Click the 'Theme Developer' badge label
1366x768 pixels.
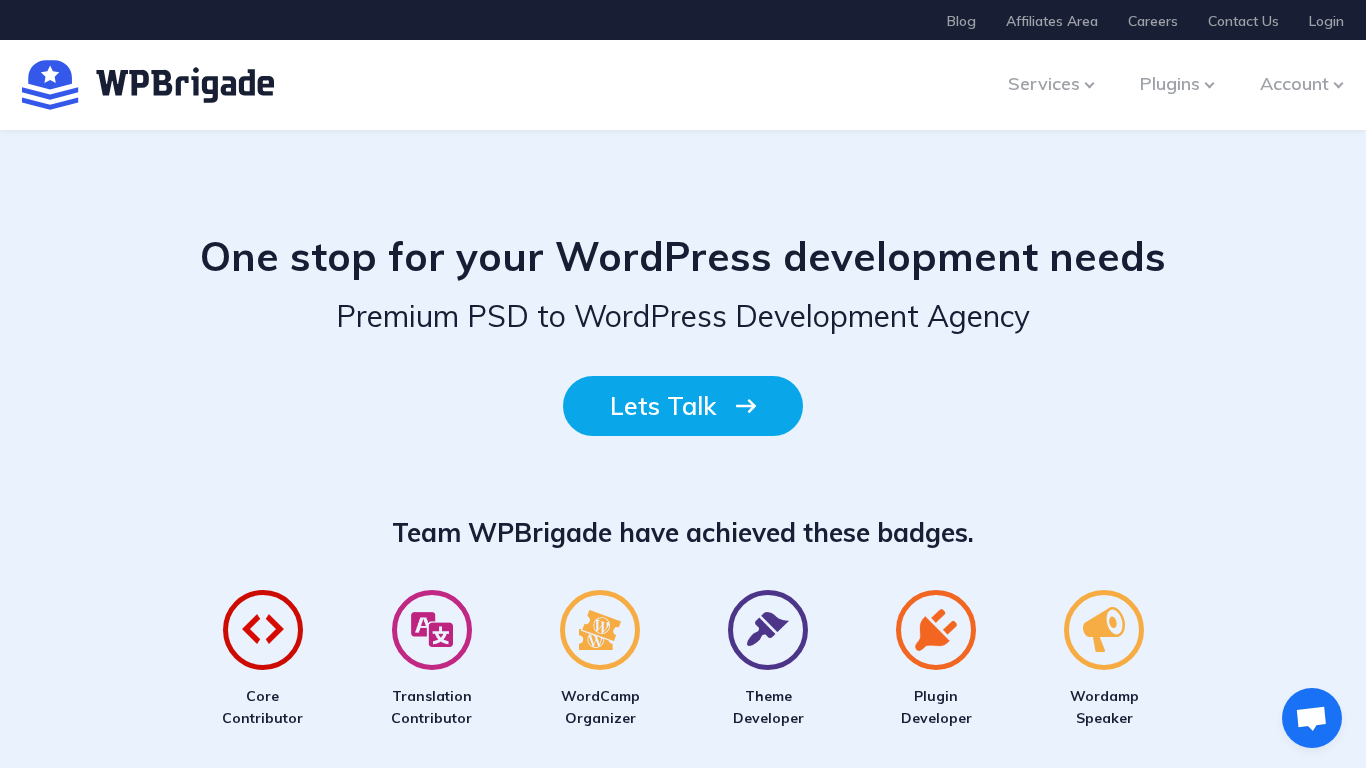tap(768, 707)
